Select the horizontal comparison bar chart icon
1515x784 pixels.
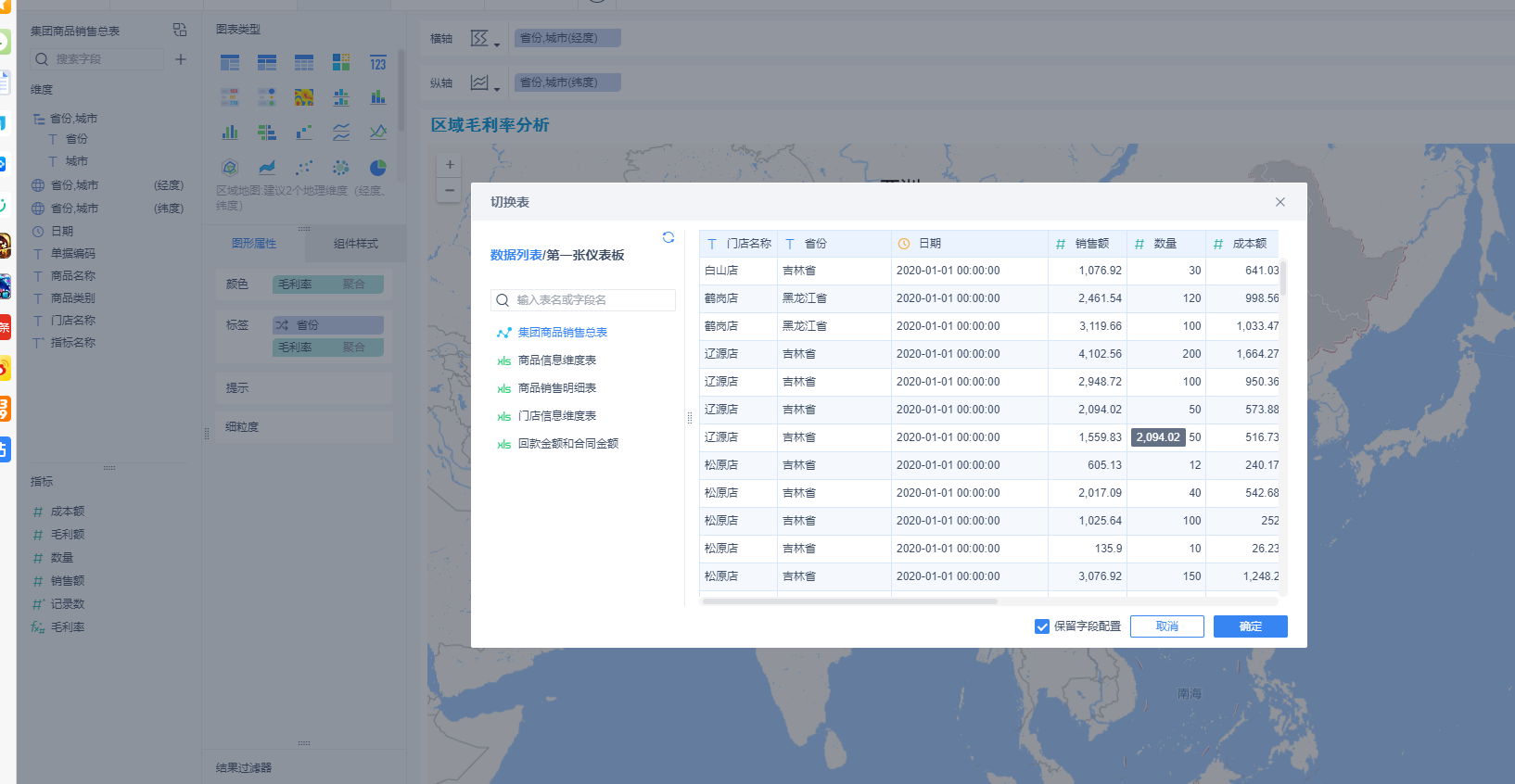click(x=267, y=133)
